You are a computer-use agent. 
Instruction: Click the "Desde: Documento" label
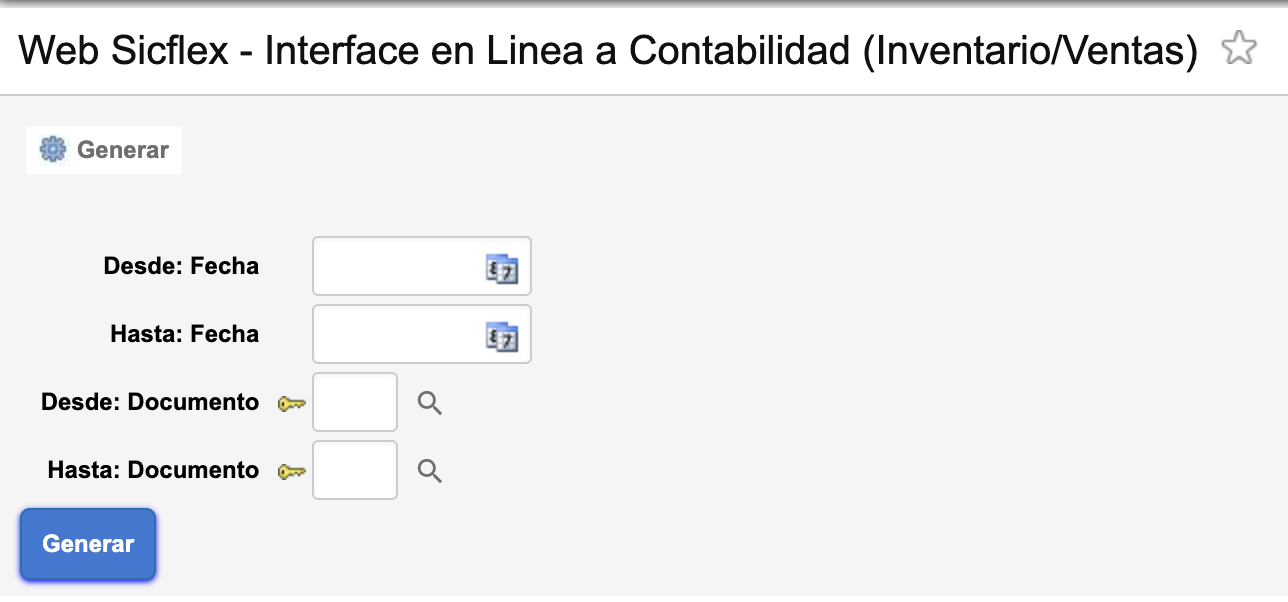[150, 403]
